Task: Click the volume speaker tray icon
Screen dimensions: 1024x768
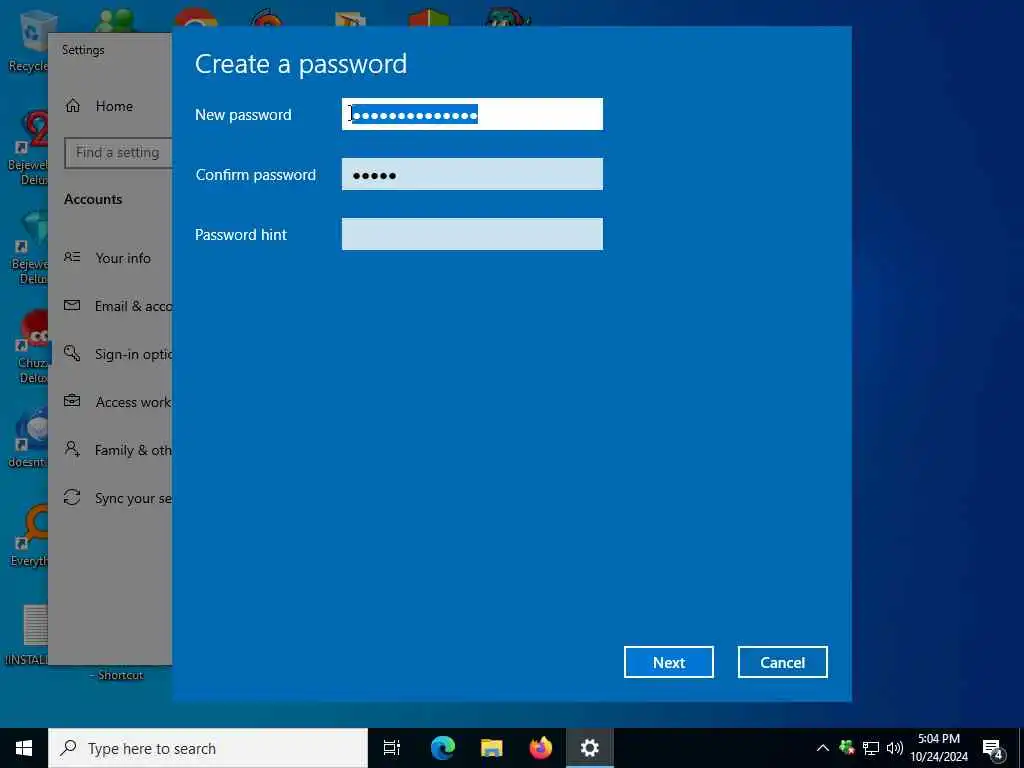Action: (x=895, y=748)
